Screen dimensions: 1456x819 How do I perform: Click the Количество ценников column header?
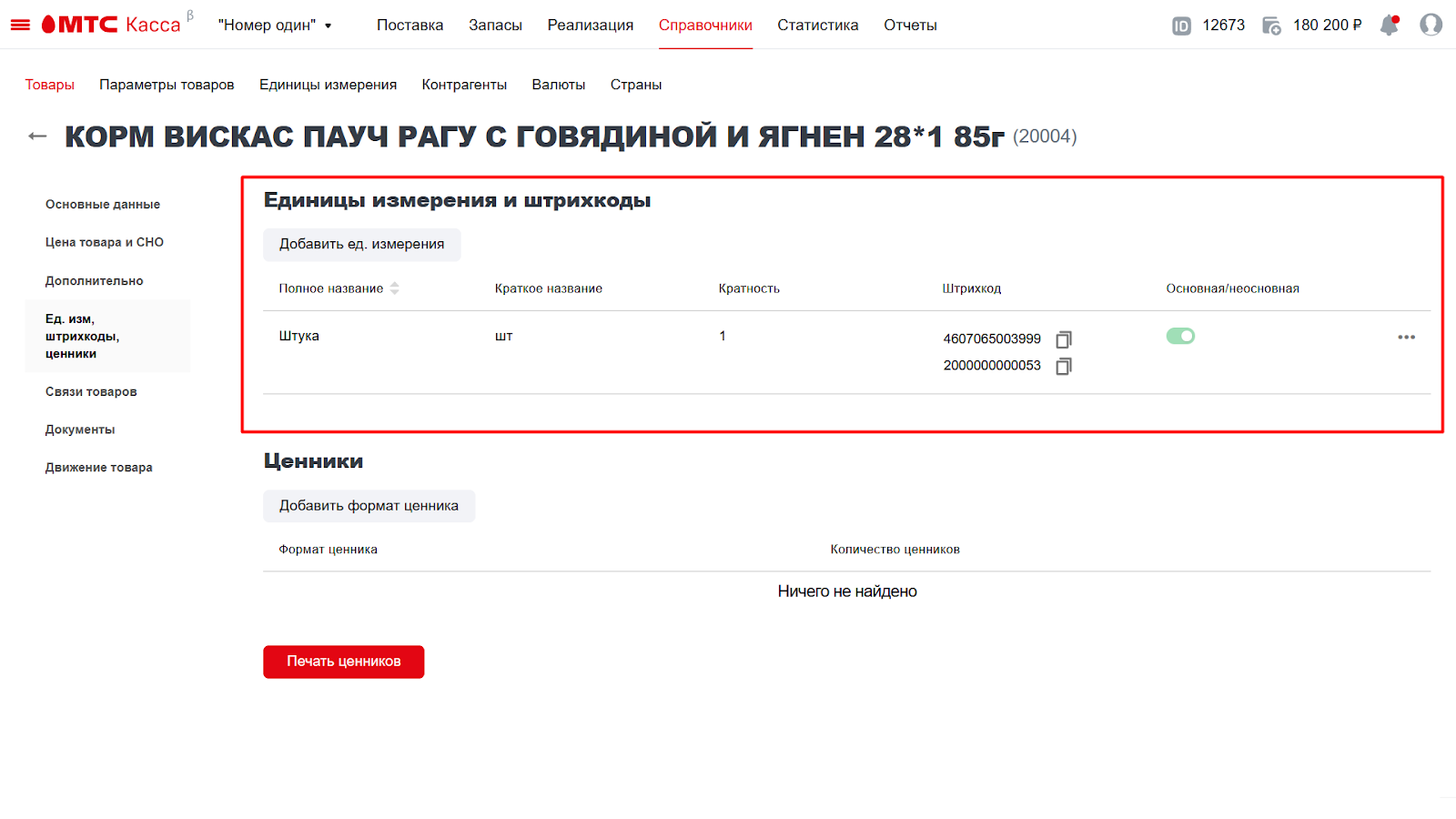[x=895, y=550]
